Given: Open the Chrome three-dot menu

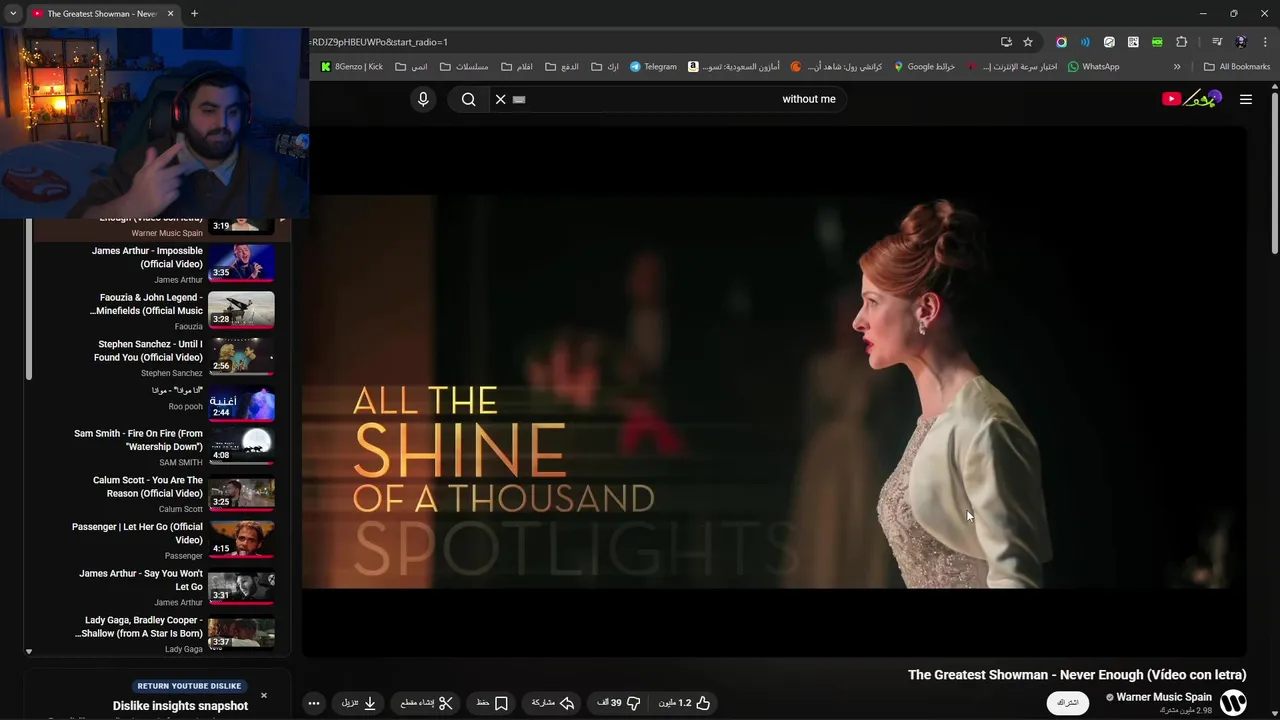Looking at the screenshot, I should (1265, 42).
